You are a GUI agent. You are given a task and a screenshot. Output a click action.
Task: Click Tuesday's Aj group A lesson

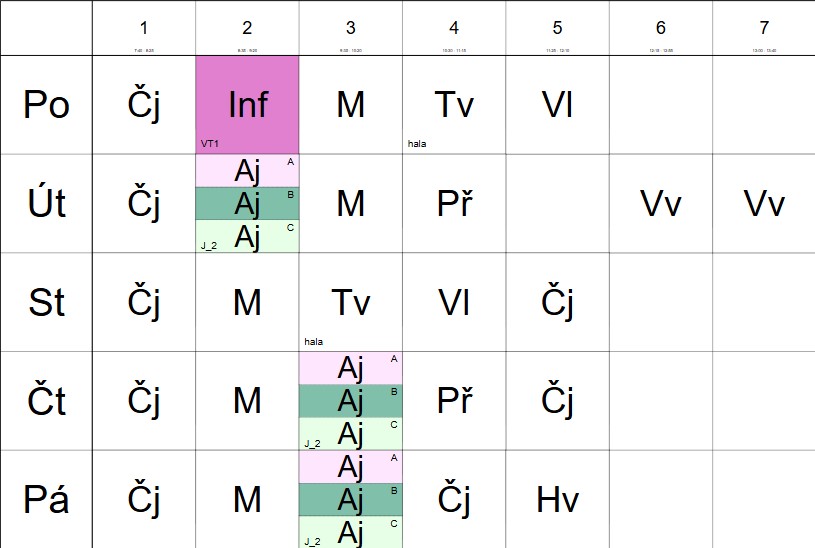(x=247, y=171)
